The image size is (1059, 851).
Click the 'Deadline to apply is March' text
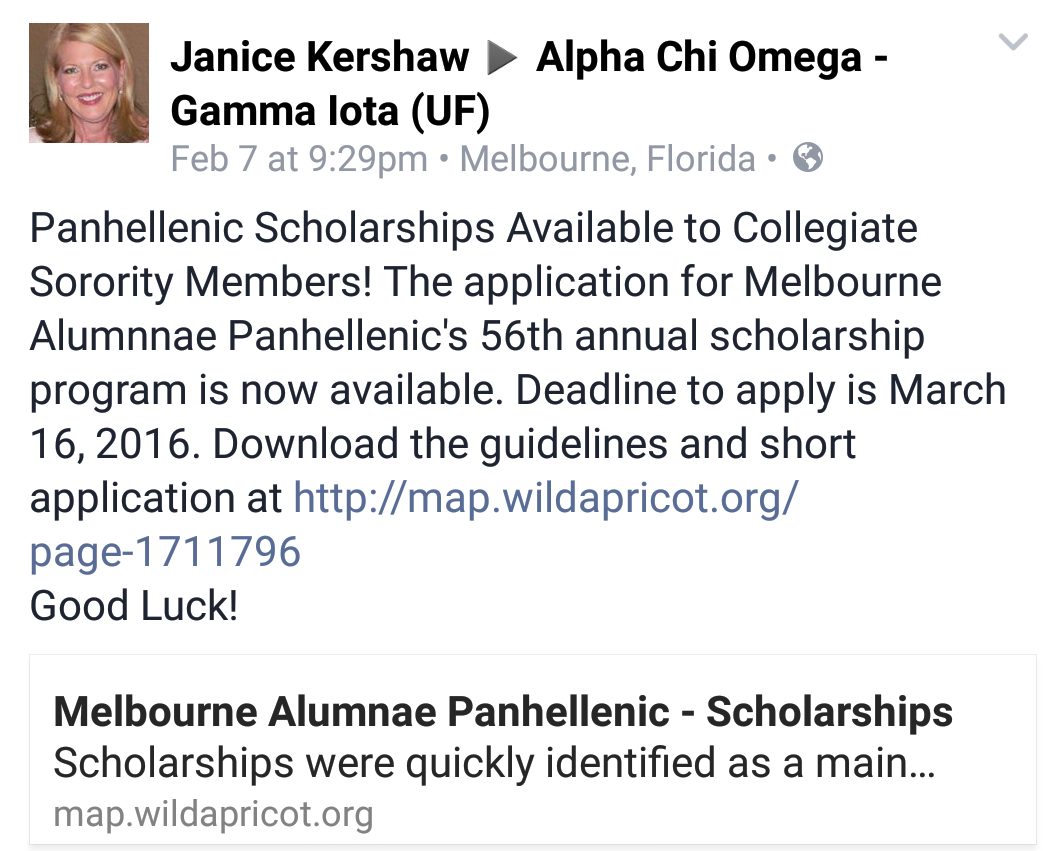pos(760,389)
